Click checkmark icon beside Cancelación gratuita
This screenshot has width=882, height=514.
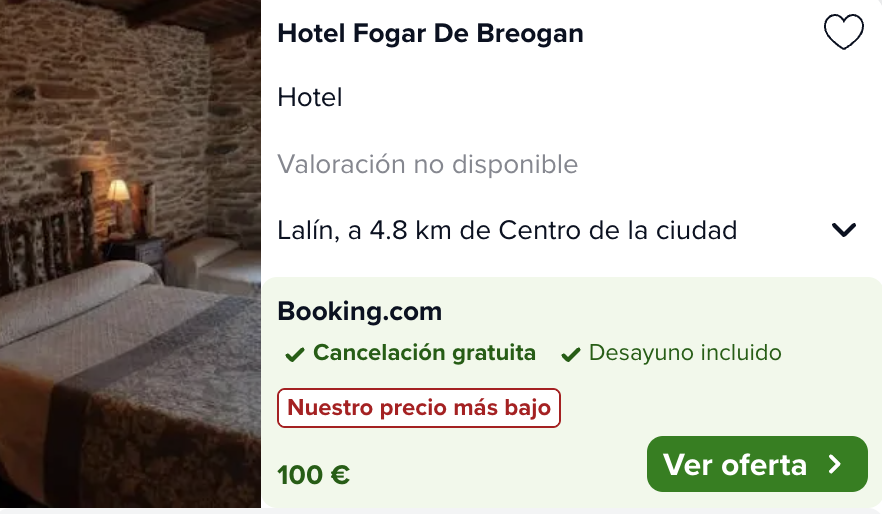(295, 354)
